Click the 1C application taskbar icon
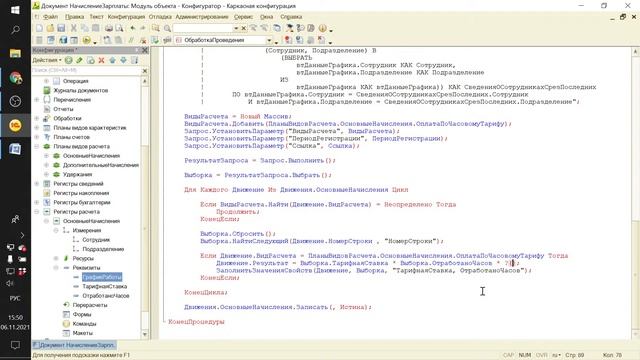This screenshot has height=360, width=640. click(x=16, y=125)
